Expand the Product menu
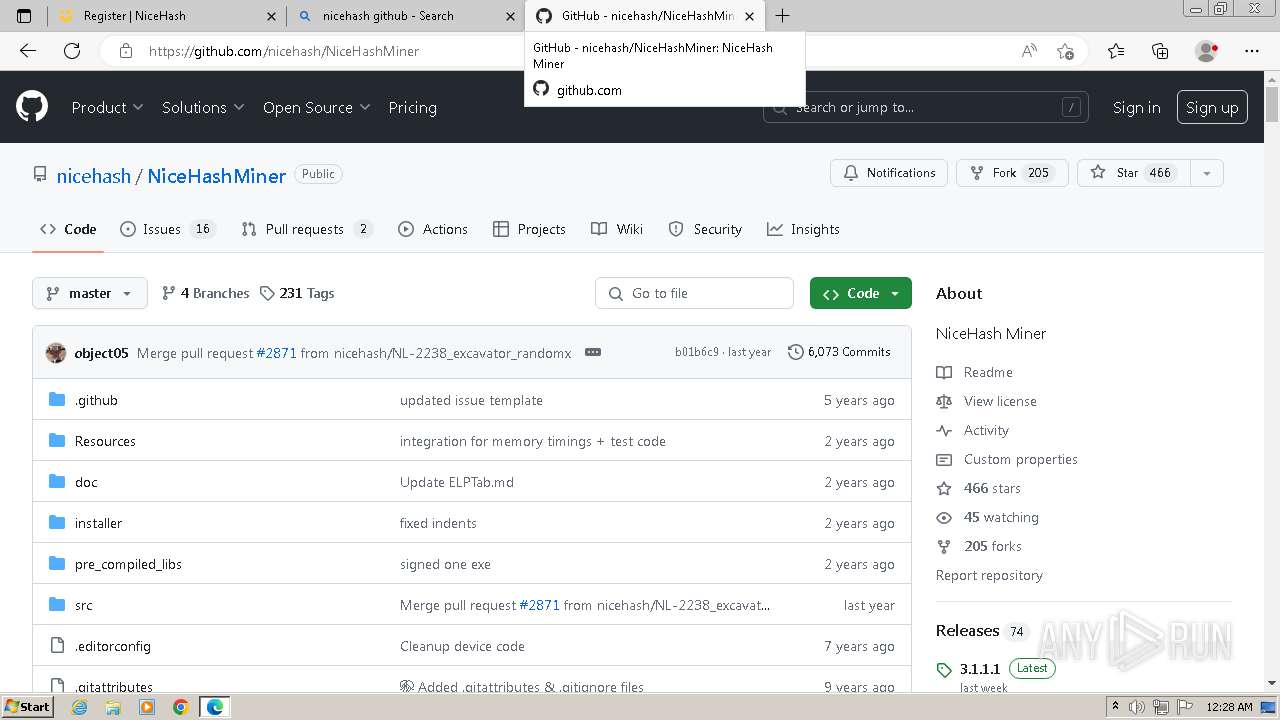Screen dimensions: 1280x720 (107, 107)
